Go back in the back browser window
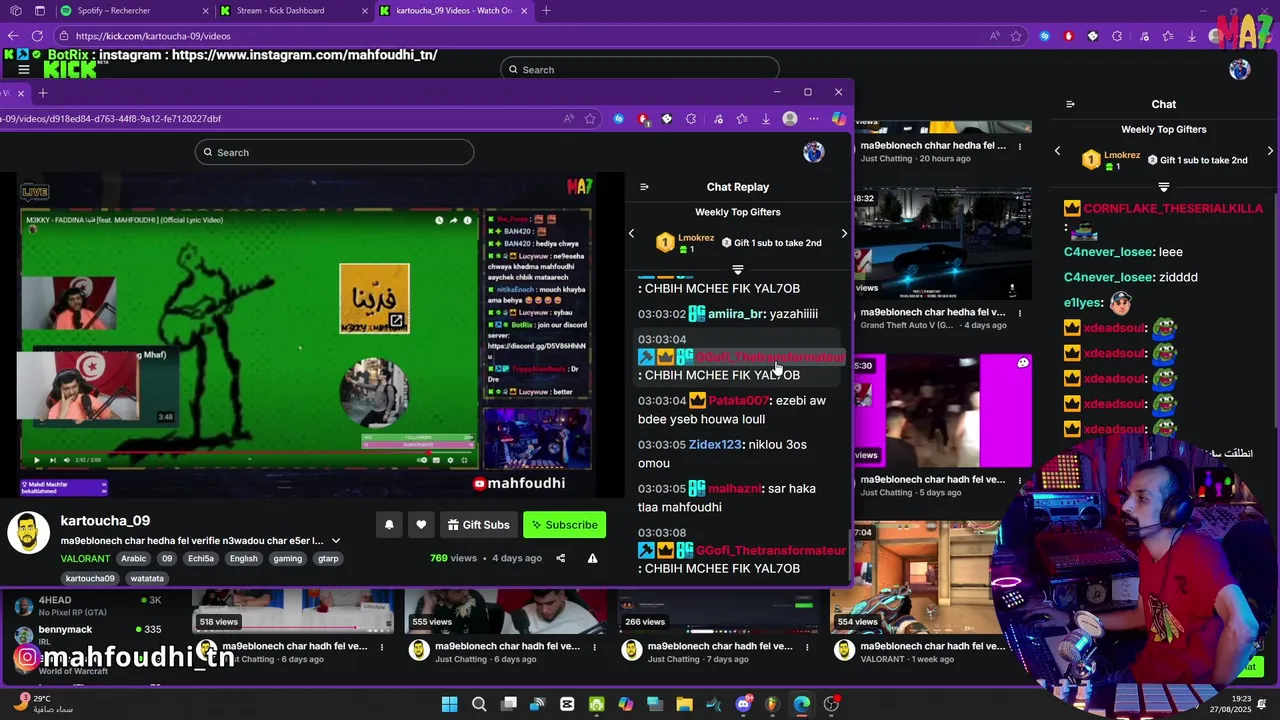 click(x=12, y=36)
